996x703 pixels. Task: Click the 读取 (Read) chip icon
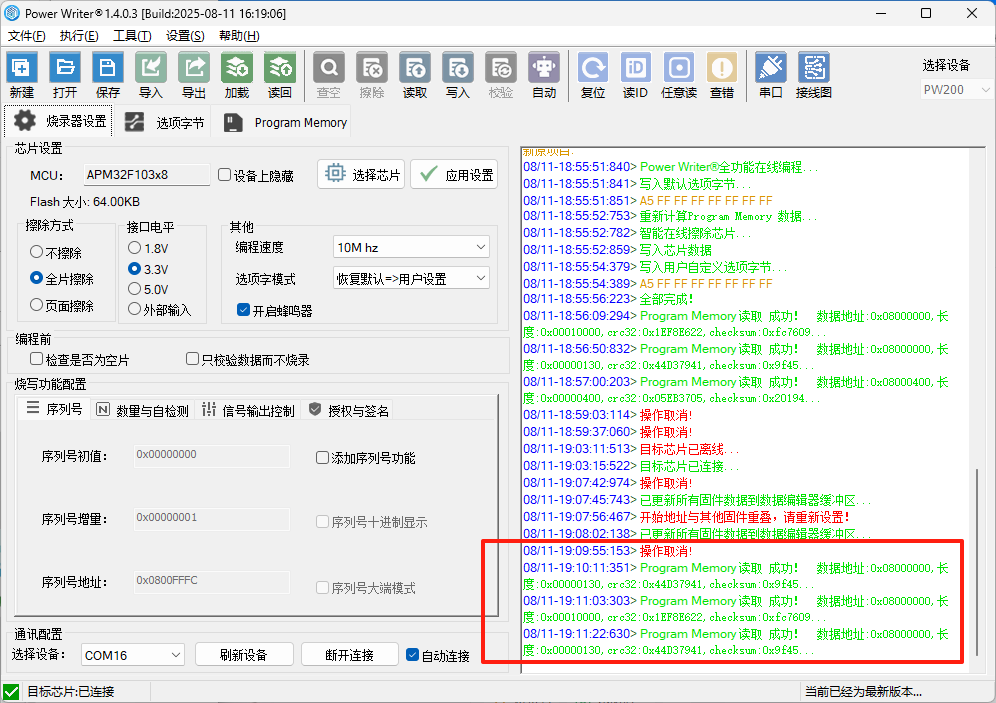click(415, 76)
